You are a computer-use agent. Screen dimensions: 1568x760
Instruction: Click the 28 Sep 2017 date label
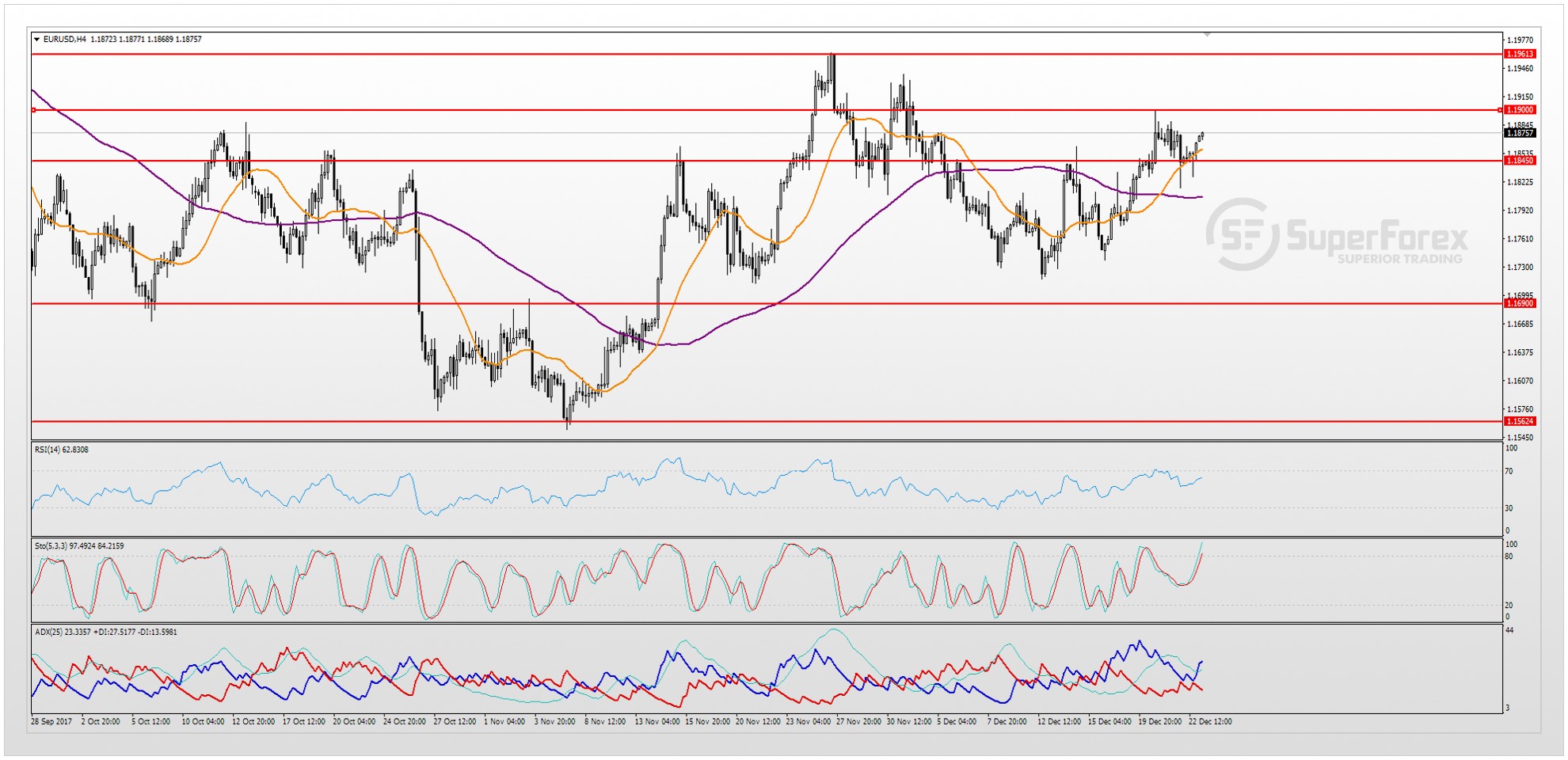click(x=51, y=721)
